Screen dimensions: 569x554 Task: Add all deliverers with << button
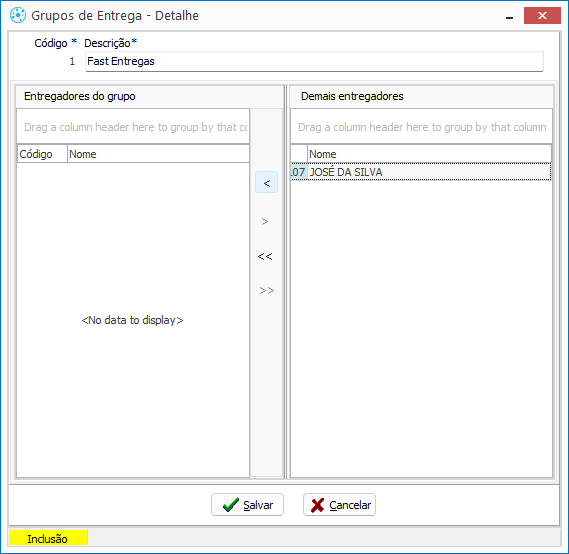click(x=265, y=257)
